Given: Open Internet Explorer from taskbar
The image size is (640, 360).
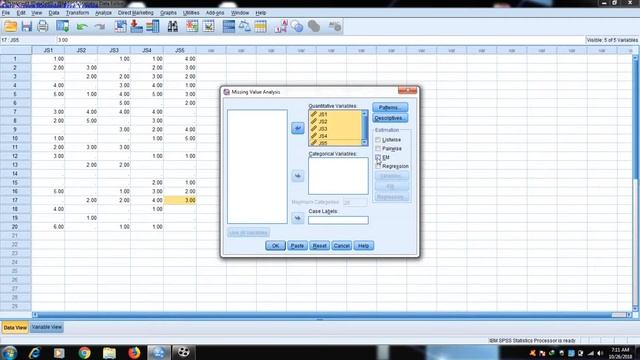Looking at the screenshot, I should 34,353.
